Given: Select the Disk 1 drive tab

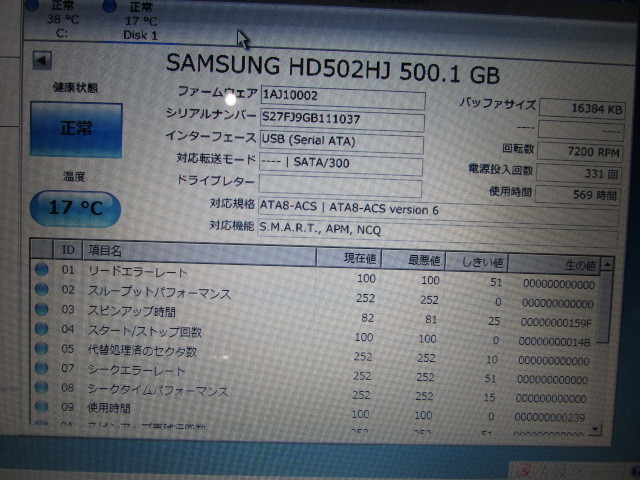Looking at the screenshot, I should [140, 21].
